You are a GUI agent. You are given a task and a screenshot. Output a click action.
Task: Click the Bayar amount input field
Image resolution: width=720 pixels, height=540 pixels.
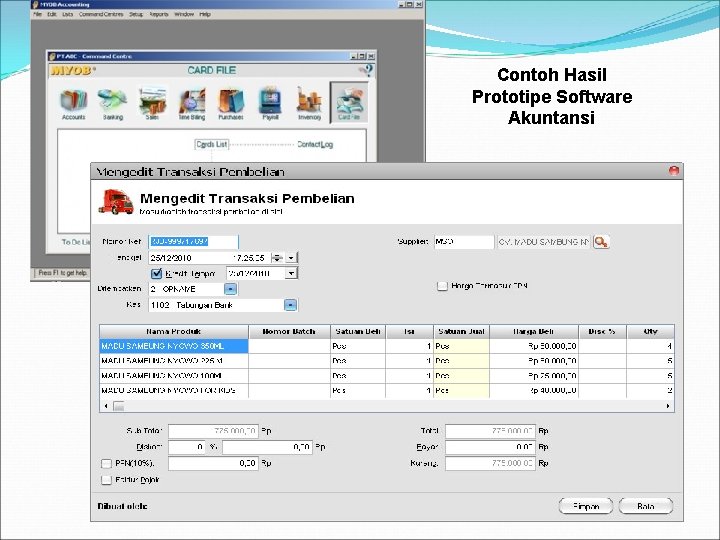coord(490,447)
